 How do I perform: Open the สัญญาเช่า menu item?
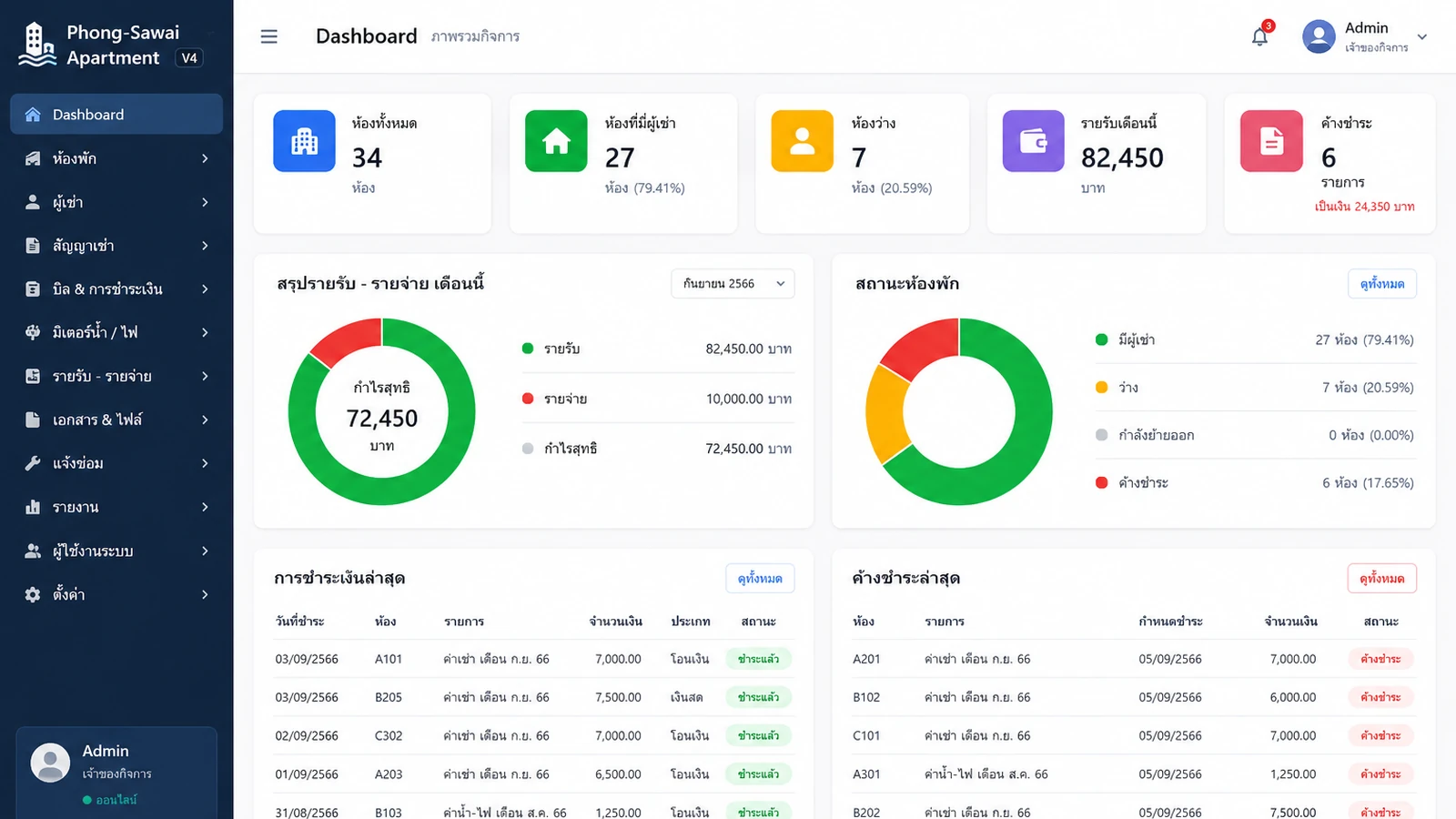coord(116,246)
